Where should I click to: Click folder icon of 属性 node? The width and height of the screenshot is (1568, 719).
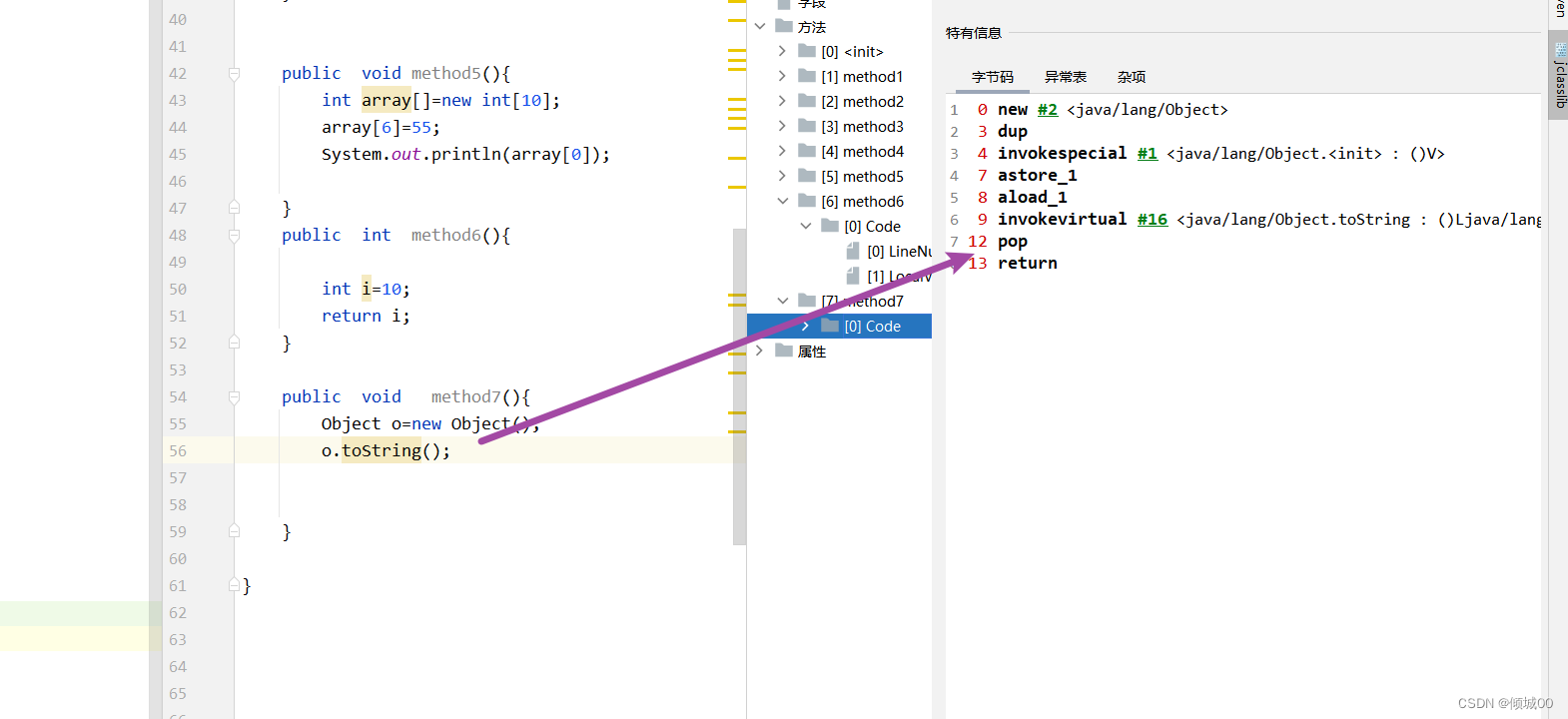tap(784, 351)
